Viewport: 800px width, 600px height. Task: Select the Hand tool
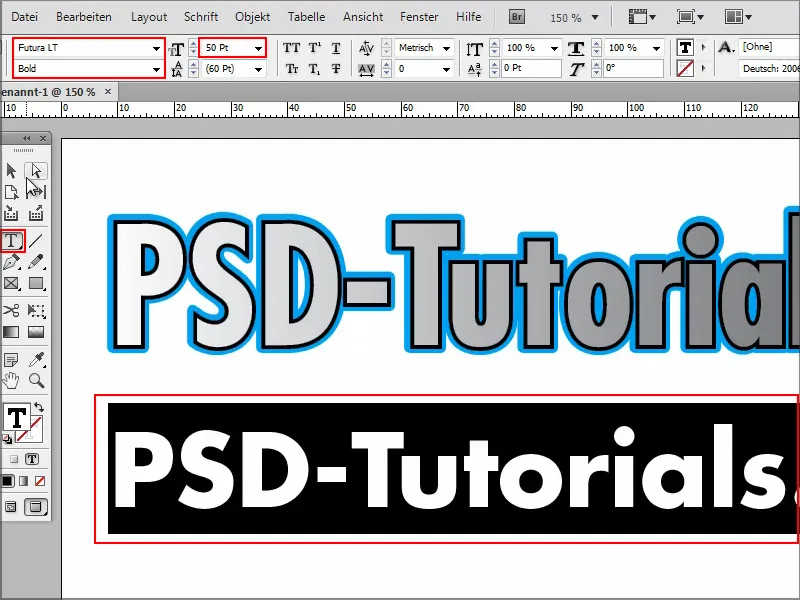tap(11, 381)
